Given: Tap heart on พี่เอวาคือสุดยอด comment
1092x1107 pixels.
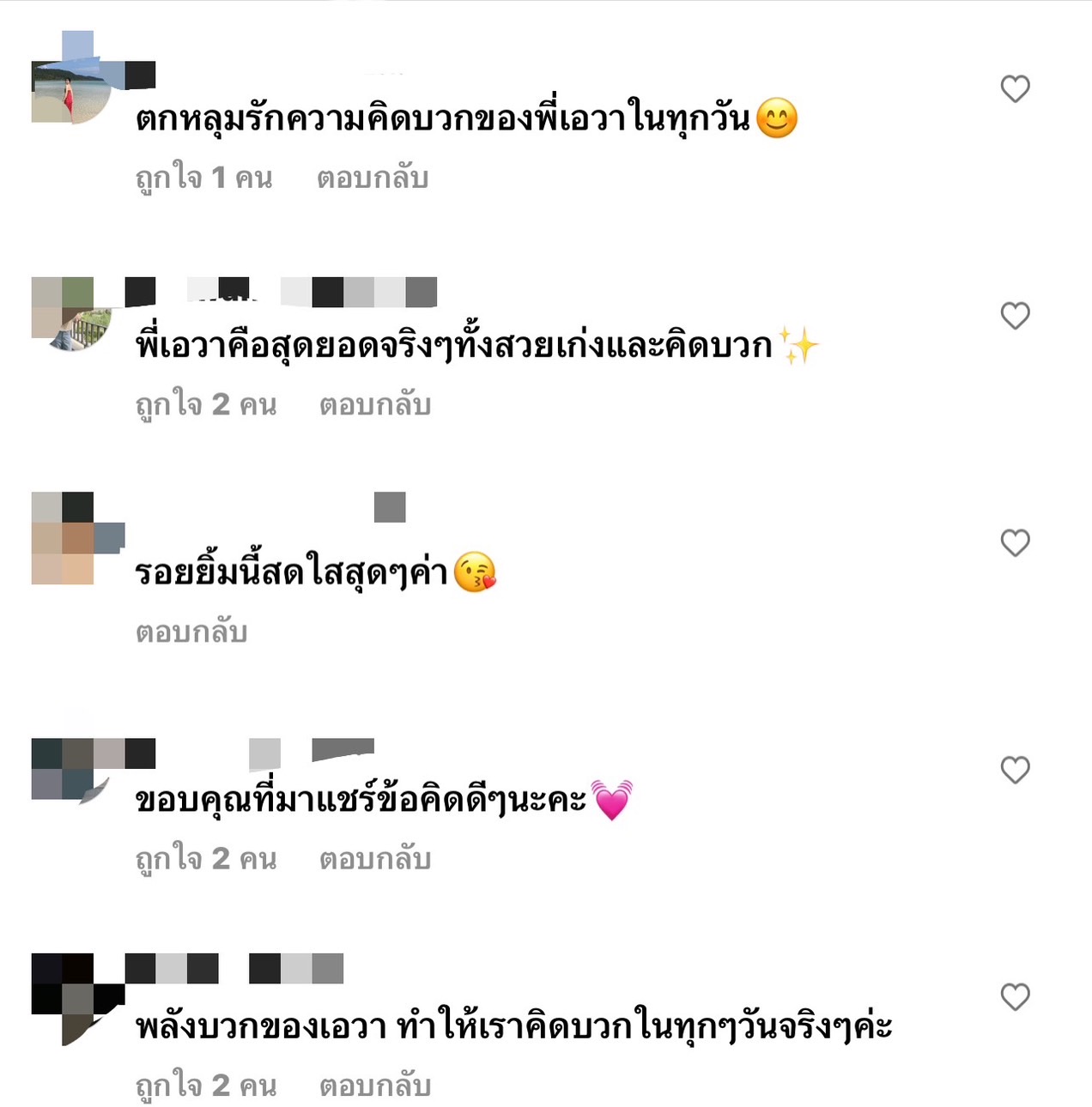Looking at the screenshot, I should 1015,316.
